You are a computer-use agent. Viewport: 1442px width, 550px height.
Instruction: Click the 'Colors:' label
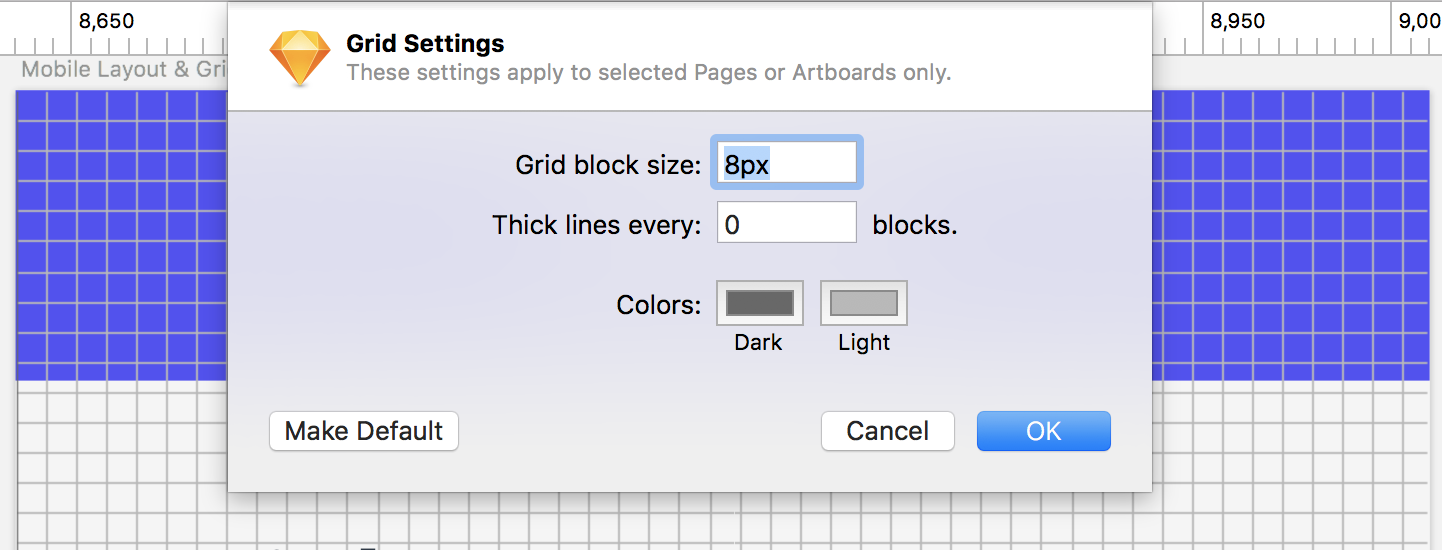pos(659,305)
